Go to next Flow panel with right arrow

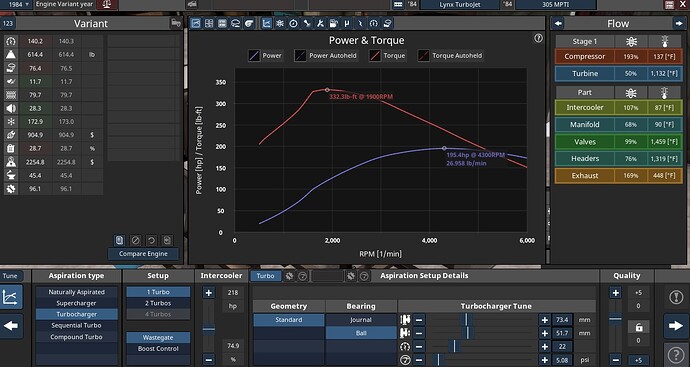[x=678, y=23]
